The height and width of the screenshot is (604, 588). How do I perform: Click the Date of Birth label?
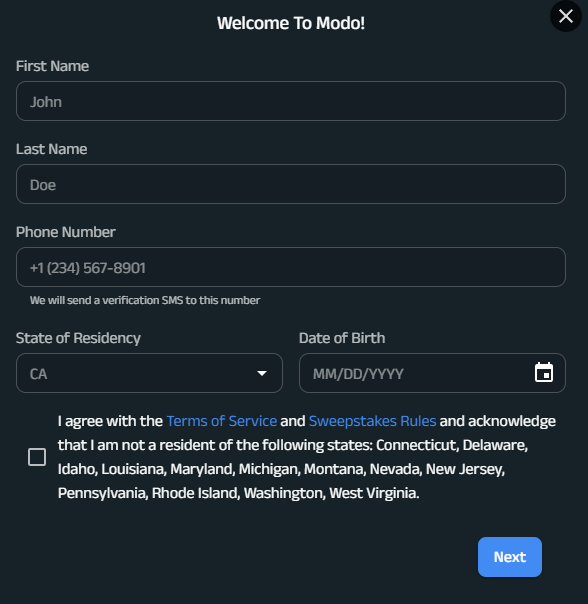[342, 338]
